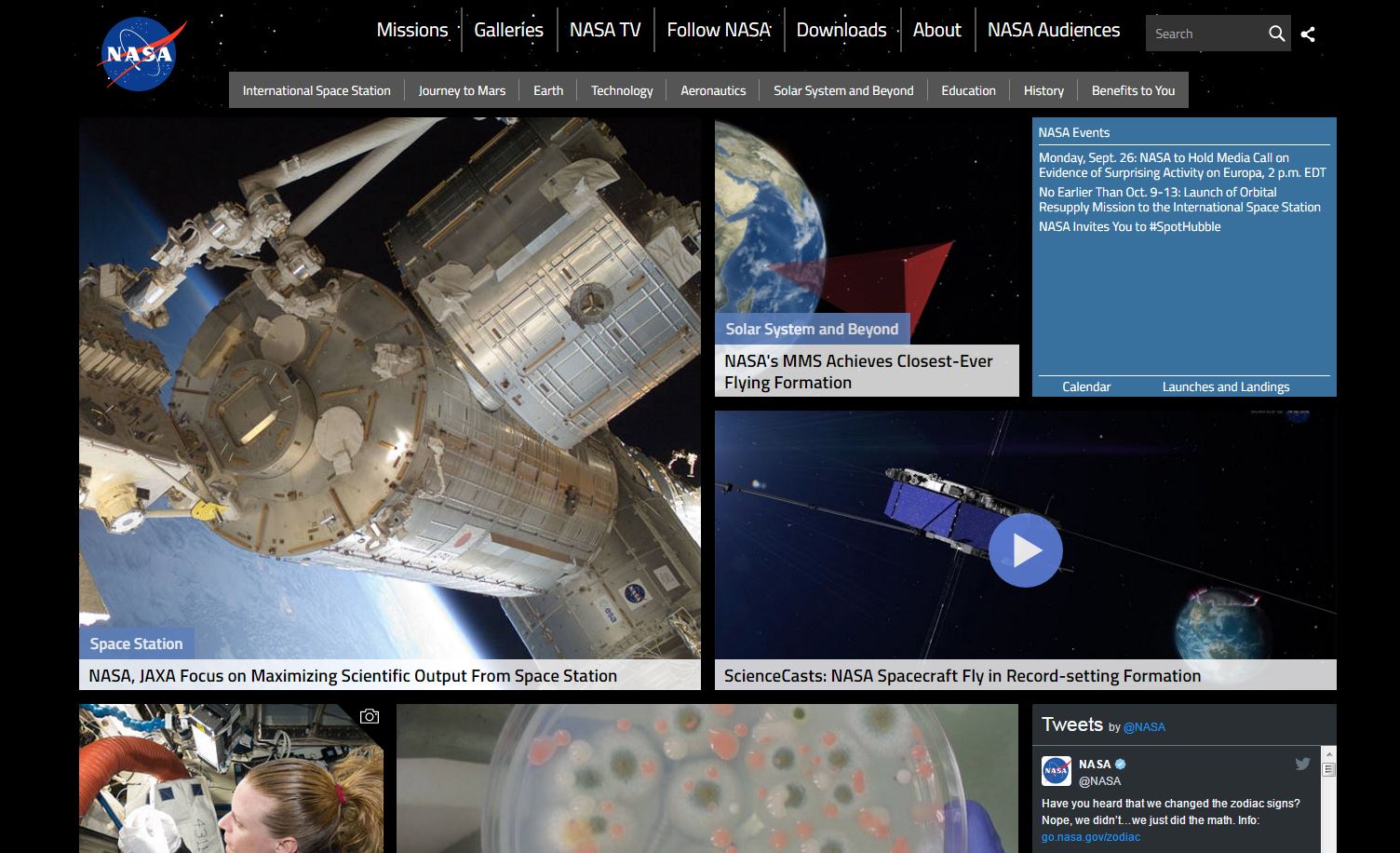Click the Space Station category tag
This screenshot has width=1400, height=853.
pos(136,643)
